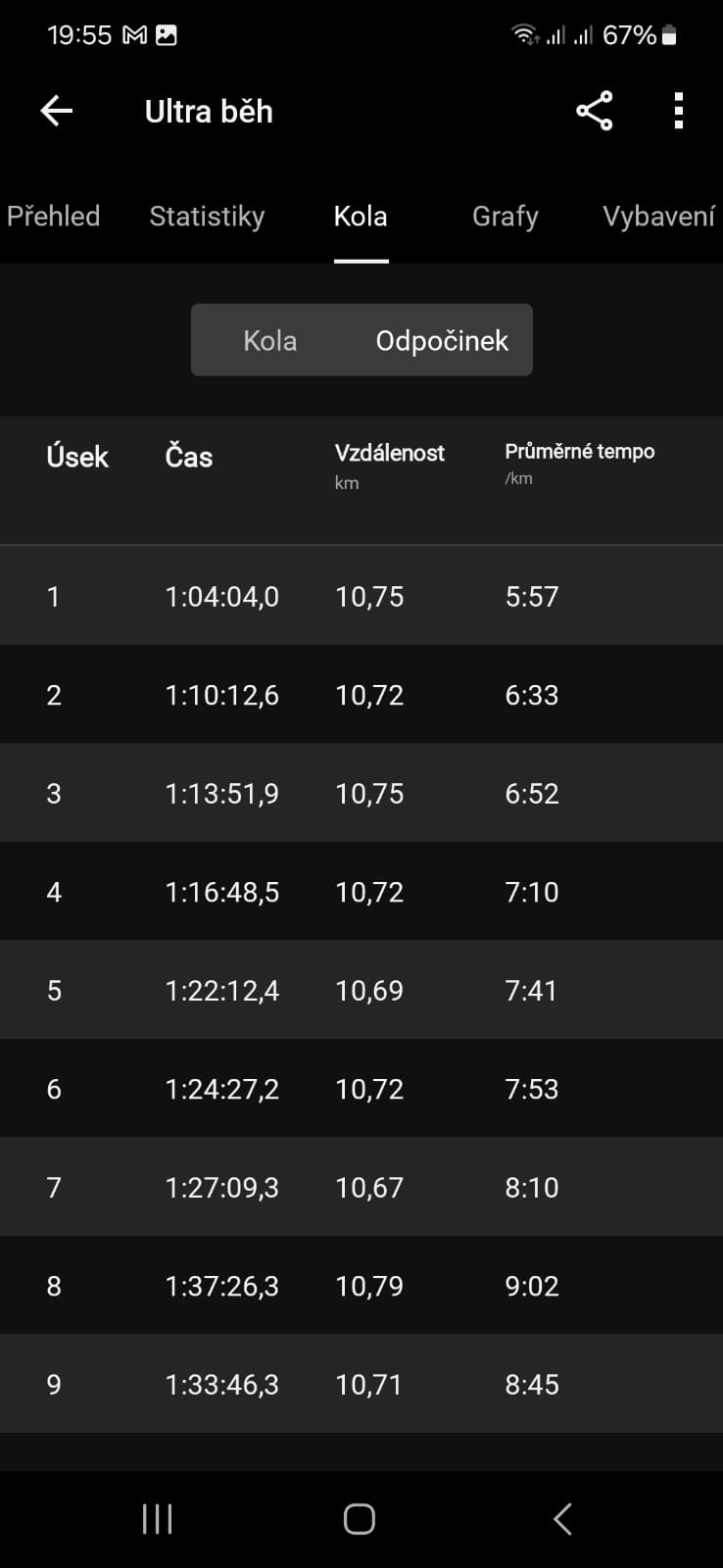Select lap 8 row with distance 10,79

pos(361,1285)
